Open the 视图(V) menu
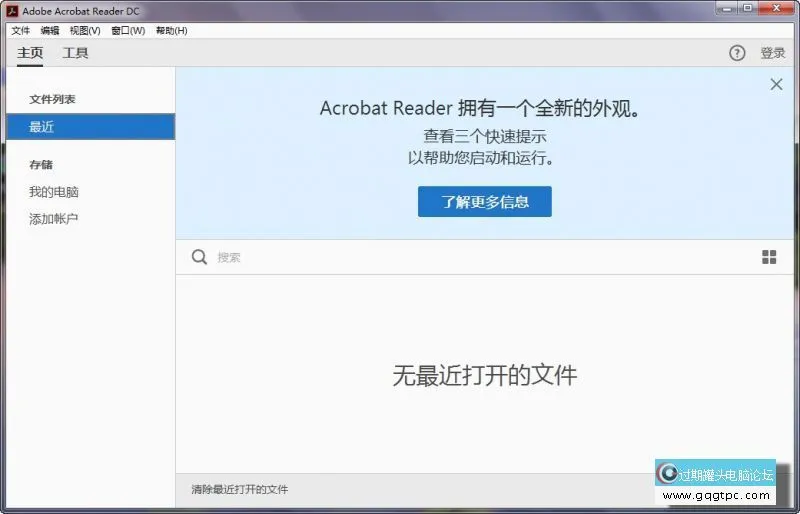 85,31
